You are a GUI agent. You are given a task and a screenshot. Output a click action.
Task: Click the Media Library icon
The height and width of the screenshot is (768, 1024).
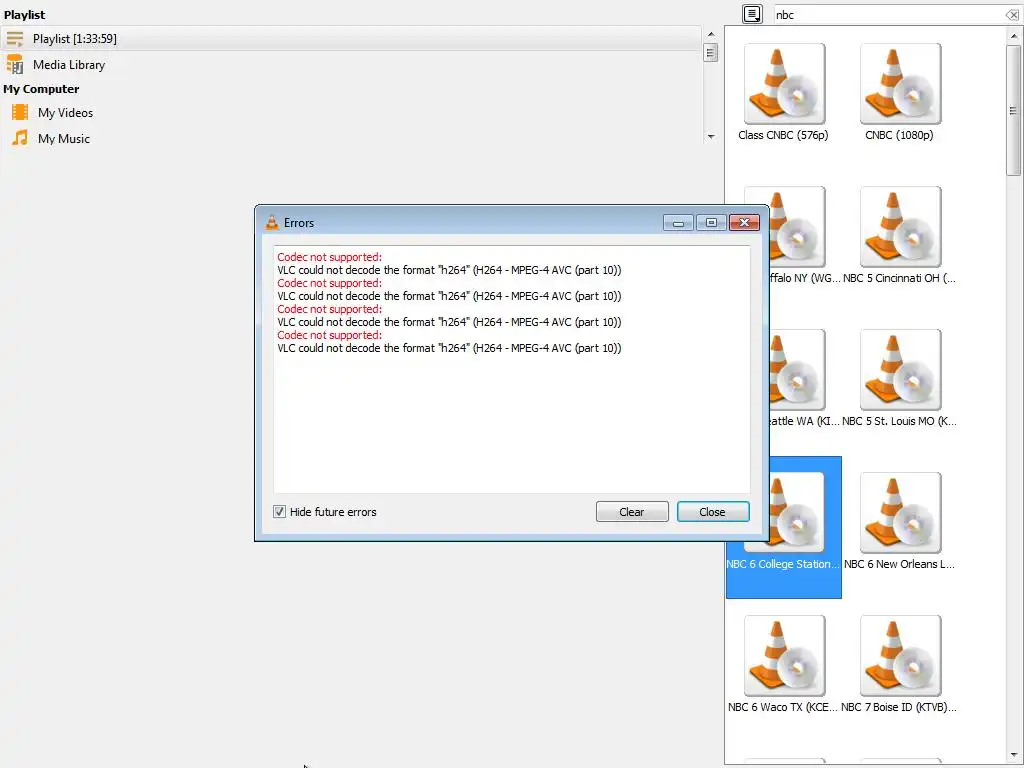point(14,65)
